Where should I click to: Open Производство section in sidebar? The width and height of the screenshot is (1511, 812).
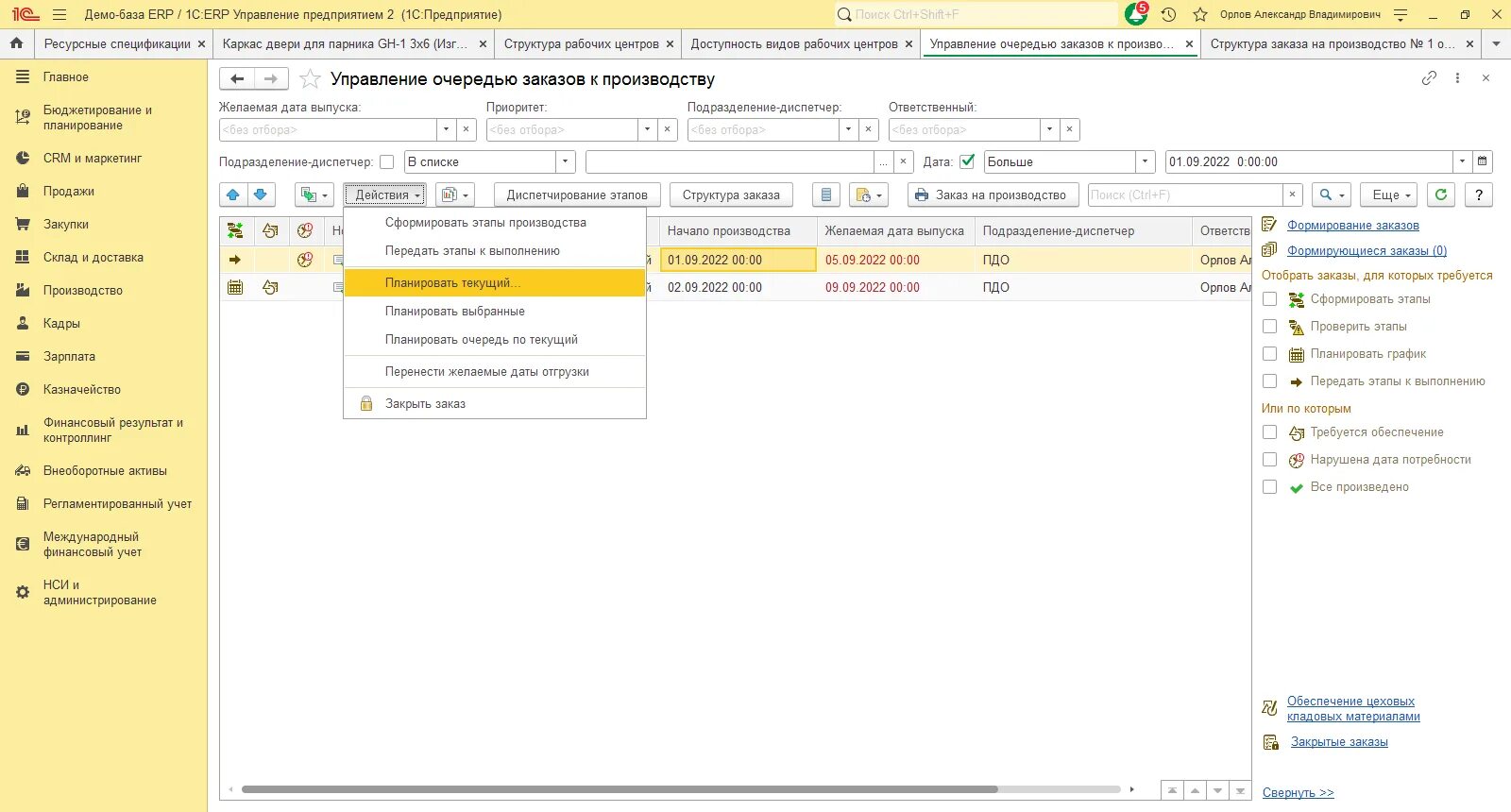pos(83,290)
